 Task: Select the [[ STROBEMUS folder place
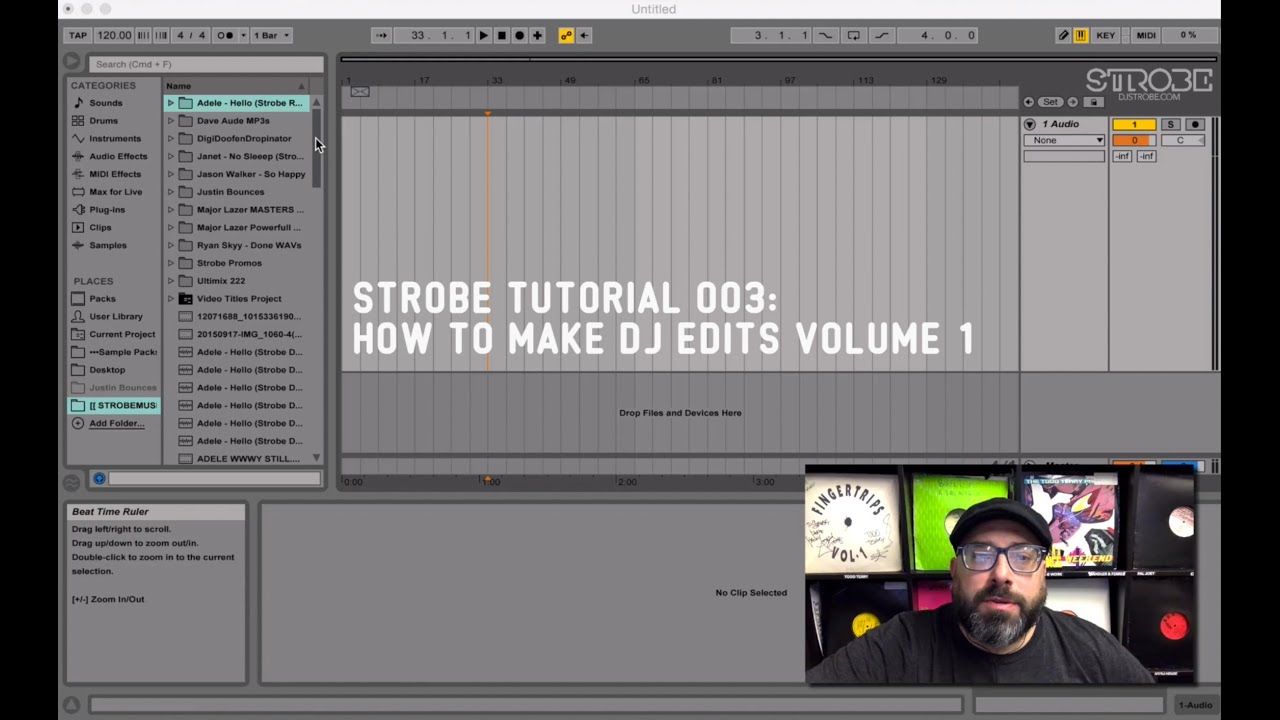(114, 405)
